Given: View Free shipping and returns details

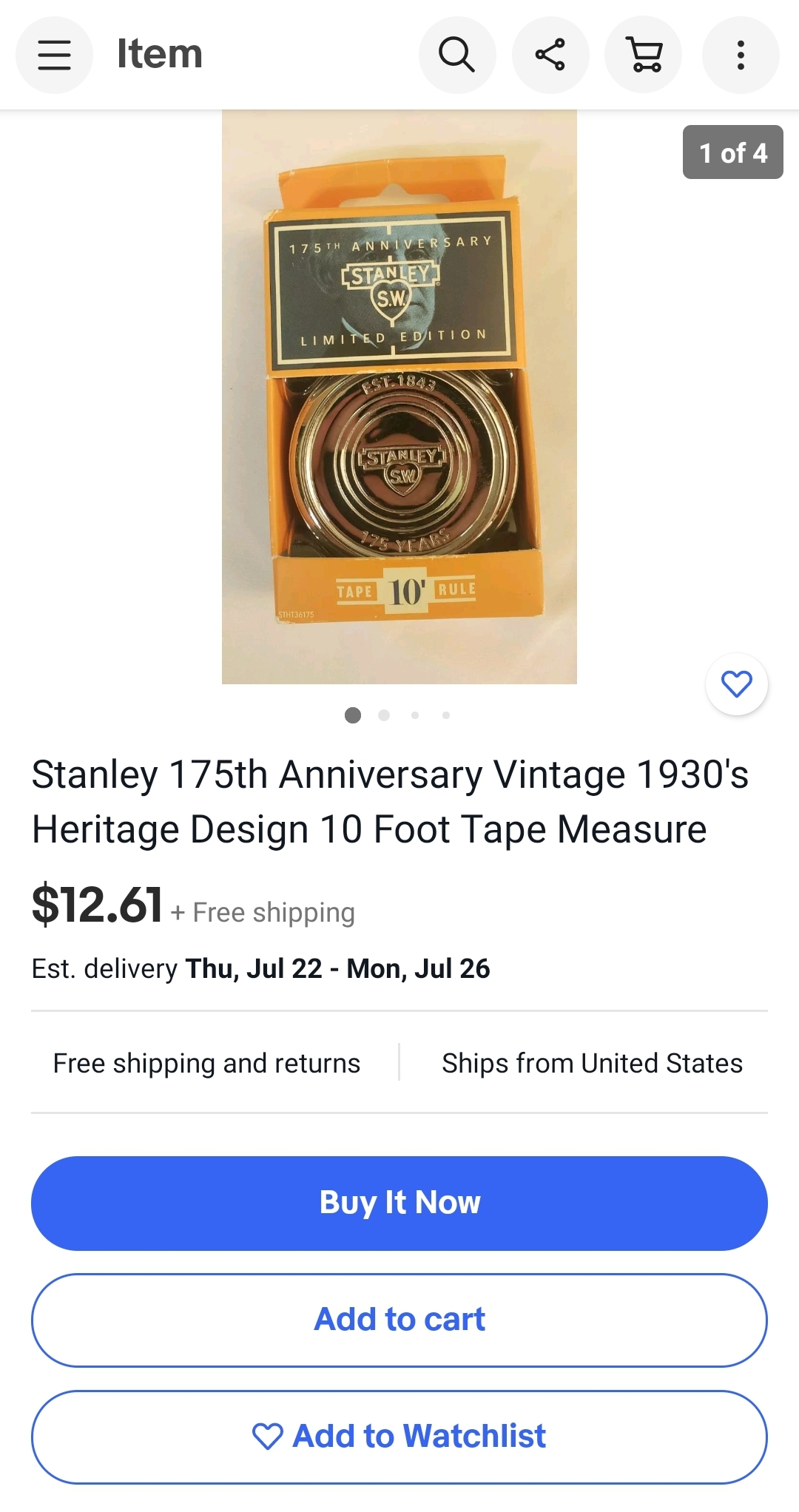Looking at the screenshot, I should pos(206,1063).
